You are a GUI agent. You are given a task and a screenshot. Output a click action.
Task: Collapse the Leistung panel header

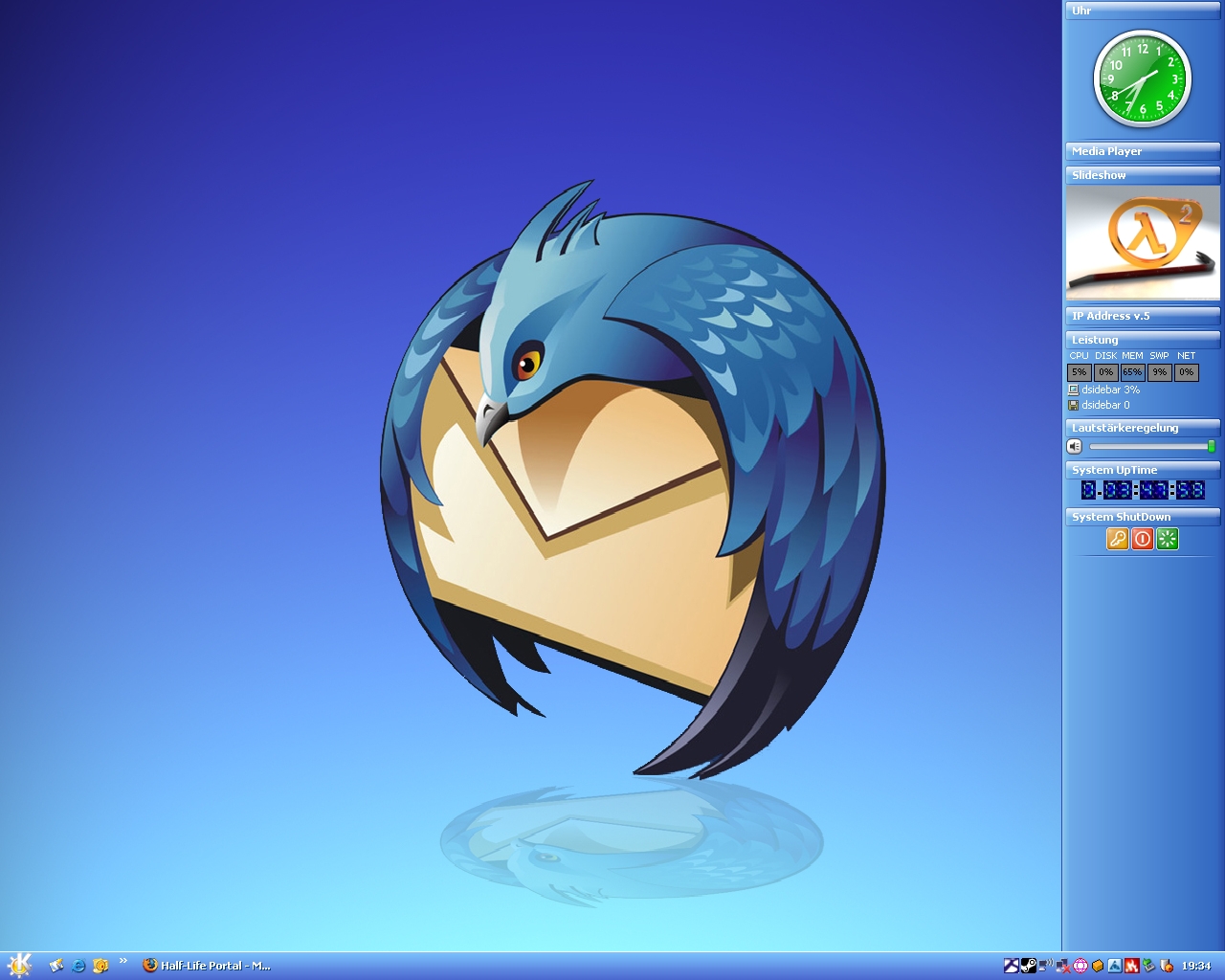click(1143, 340)
